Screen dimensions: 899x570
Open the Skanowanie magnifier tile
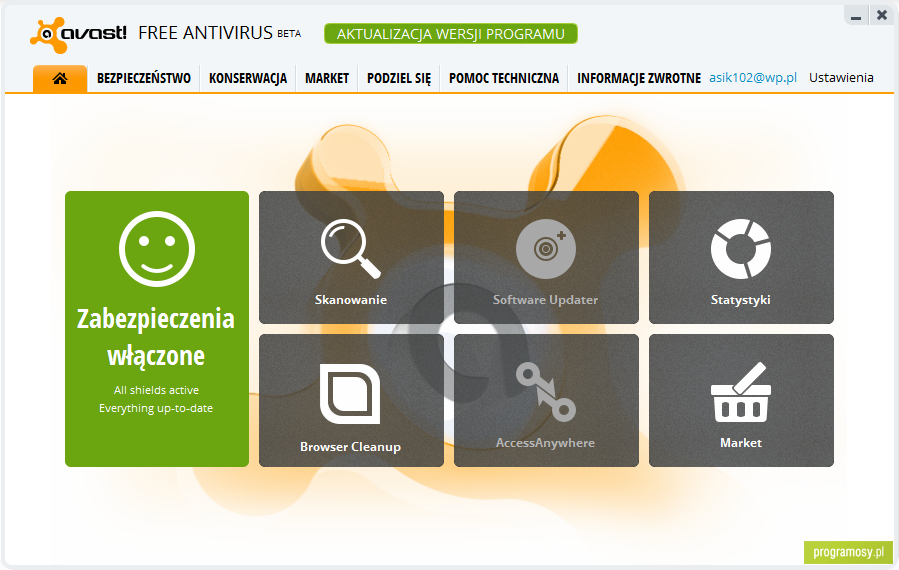tap(351, 257)
